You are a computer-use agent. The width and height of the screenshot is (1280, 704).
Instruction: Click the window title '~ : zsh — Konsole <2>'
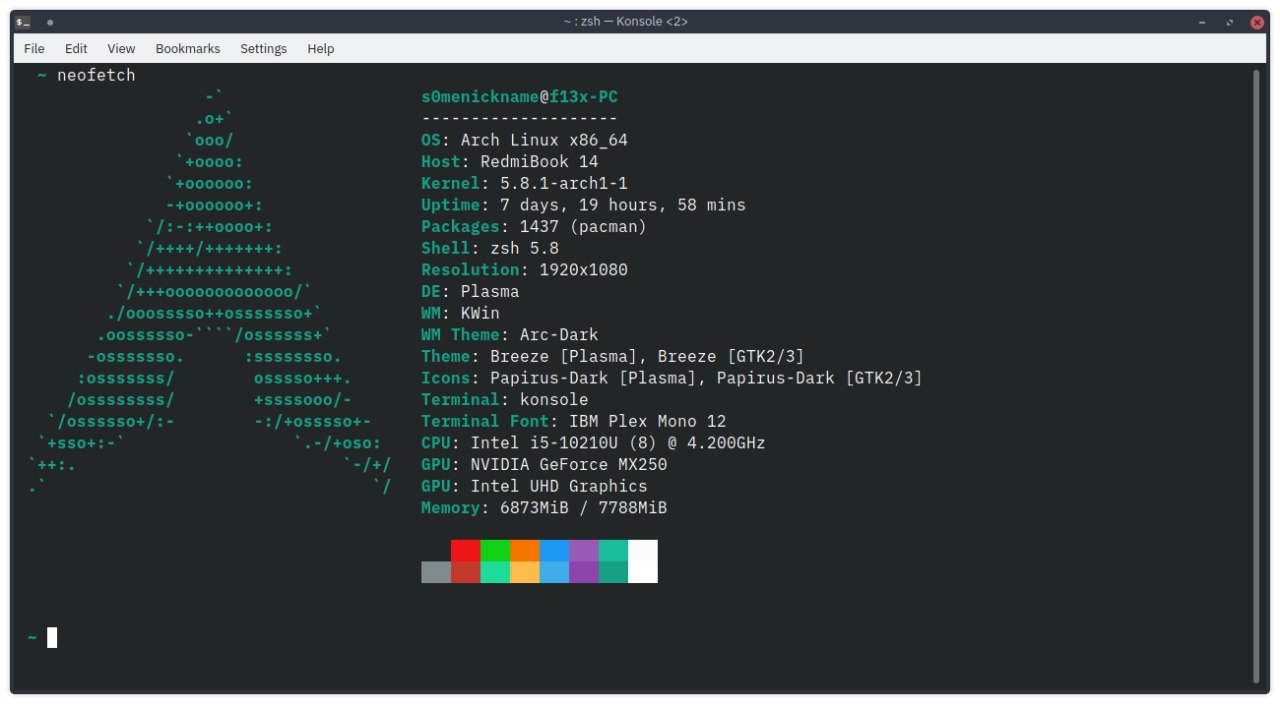626,21
